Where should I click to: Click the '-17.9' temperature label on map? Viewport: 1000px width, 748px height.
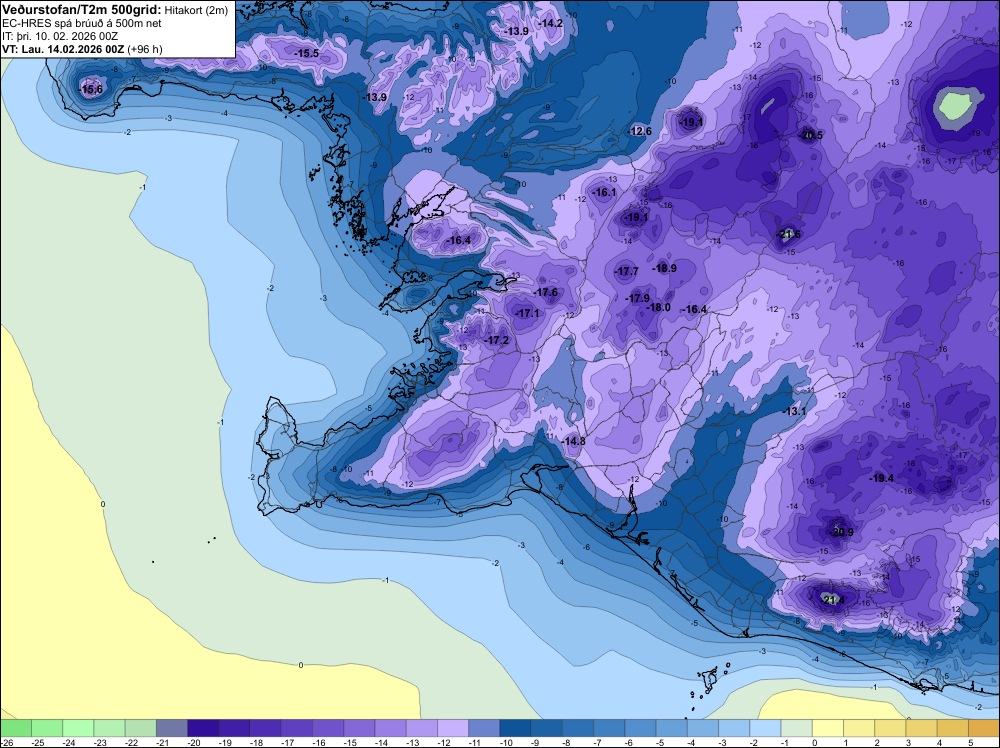click(637, 298)
